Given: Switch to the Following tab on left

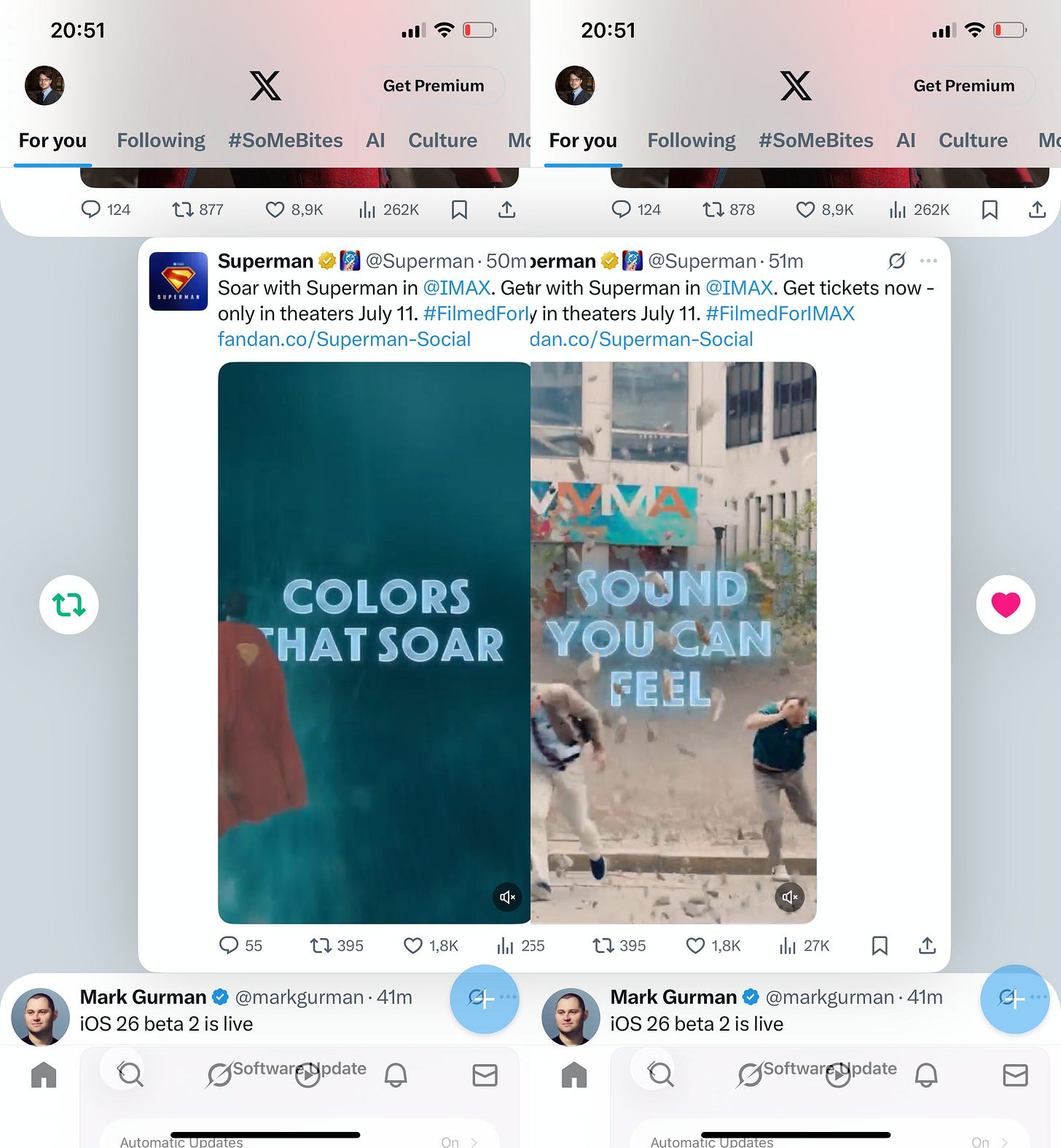Looking at the screenshot, I should pos(161,140).
